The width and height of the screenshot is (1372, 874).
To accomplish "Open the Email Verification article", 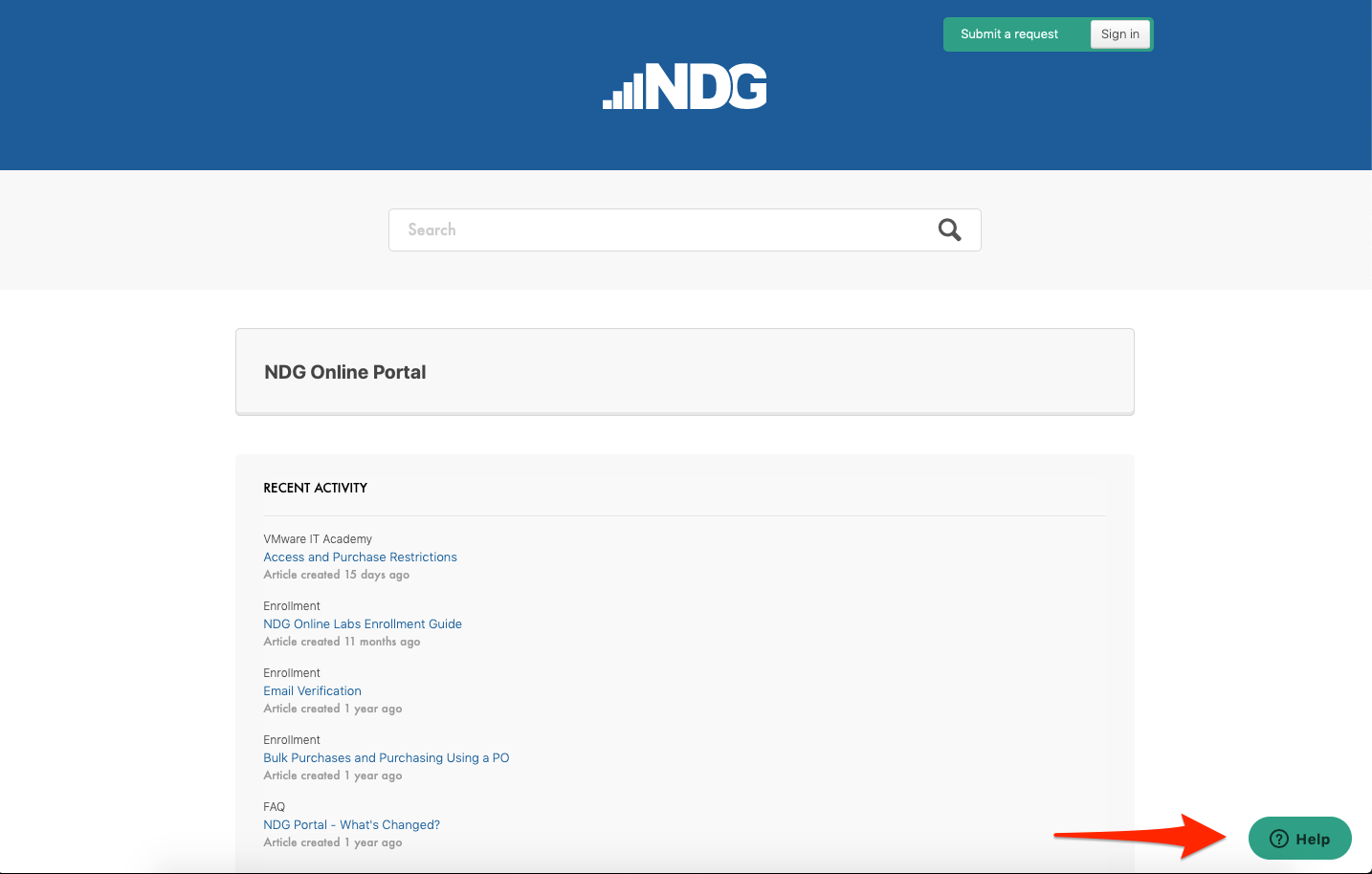I will [x=312, y=691].
